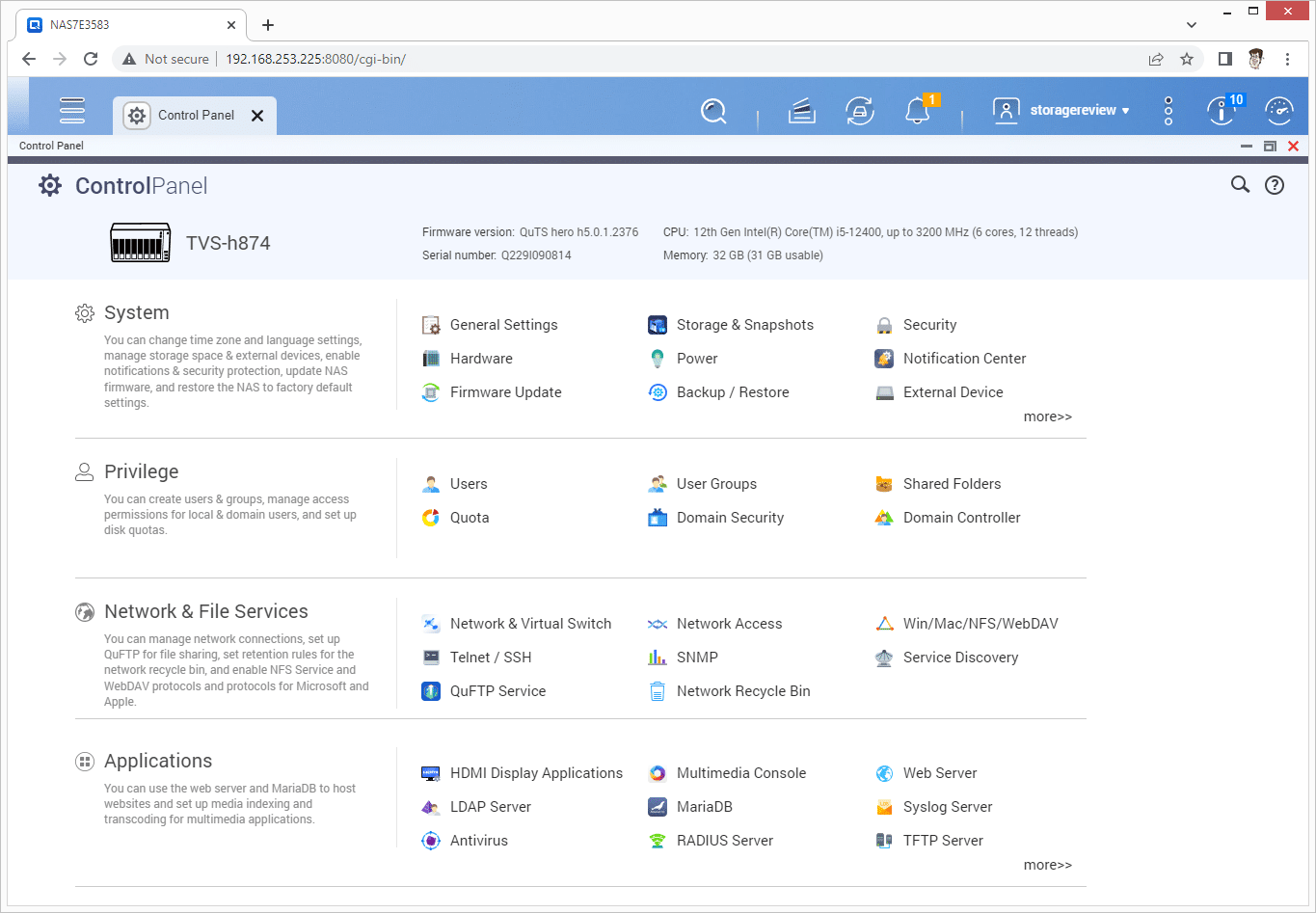Click the browser address bar URL
Viewport: 1316px width, 913px height.
click(x=315, y=59)
